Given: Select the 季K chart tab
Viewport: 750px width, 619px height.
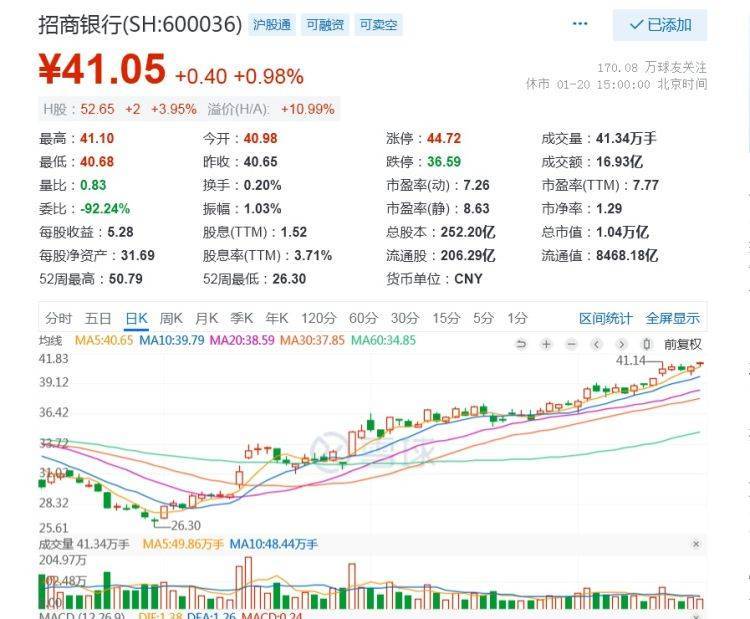Looking at the screenshot, I should pyautogui.click(x=242, y=318).
